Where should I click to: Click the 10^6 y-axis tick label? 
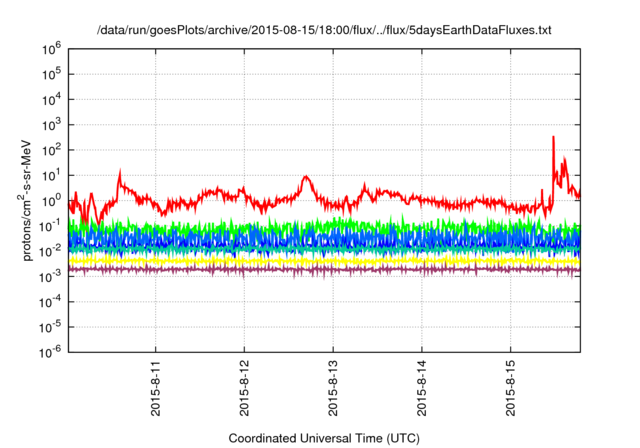pos(51,49)
